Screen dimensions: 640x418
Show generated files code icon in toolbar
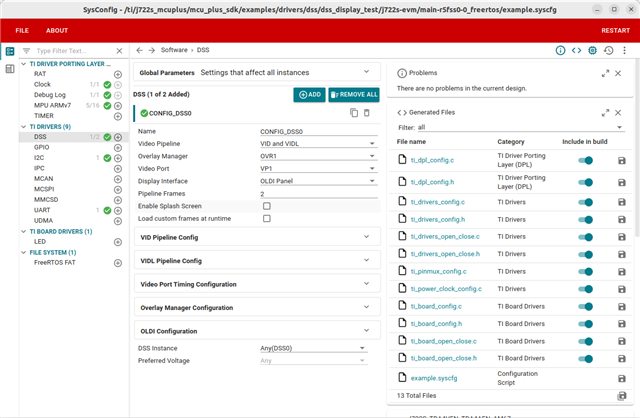click(x=576, y=50)
